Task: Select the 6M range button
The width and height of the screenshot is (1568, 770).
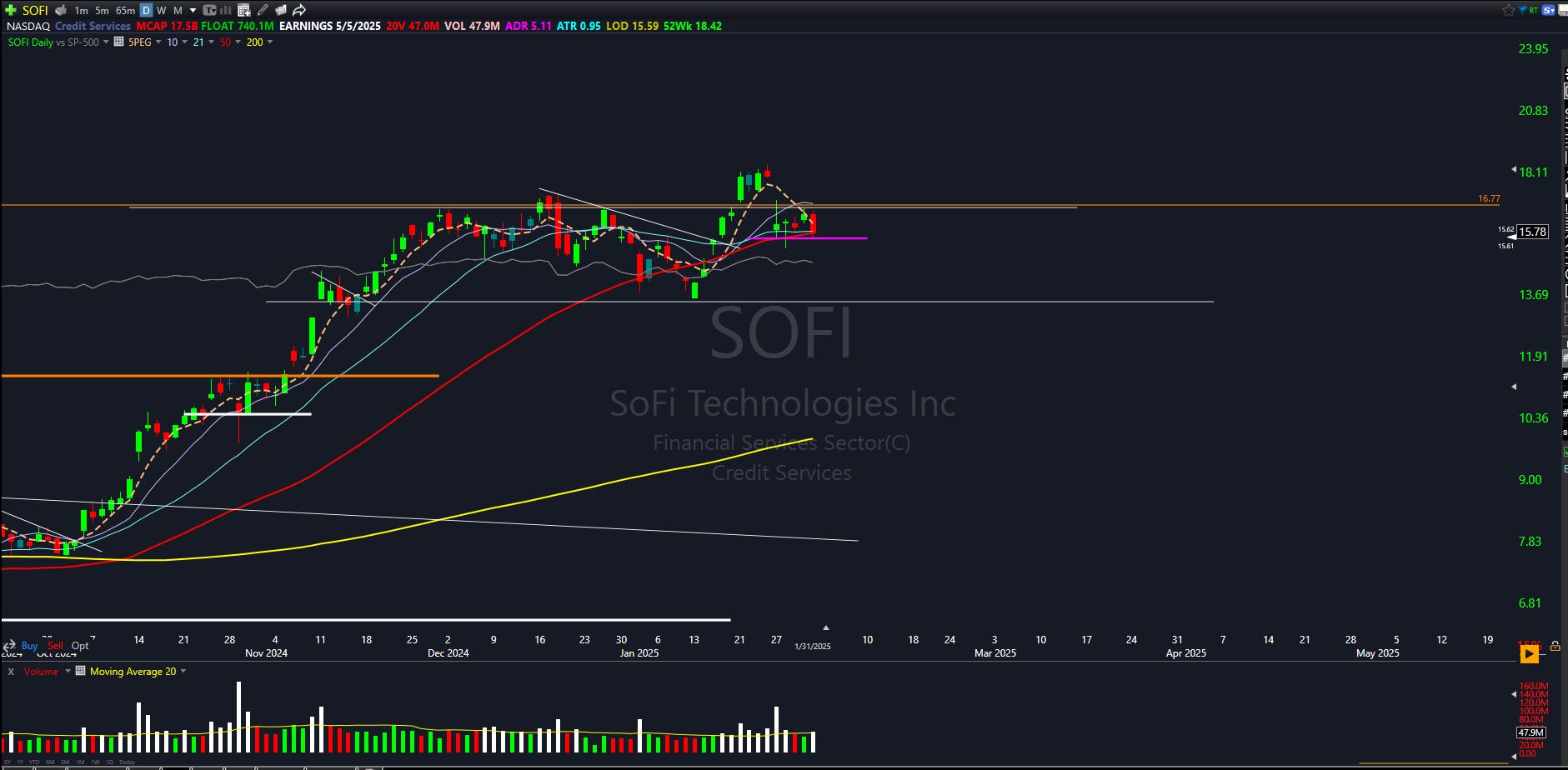Action: [50, 762]
